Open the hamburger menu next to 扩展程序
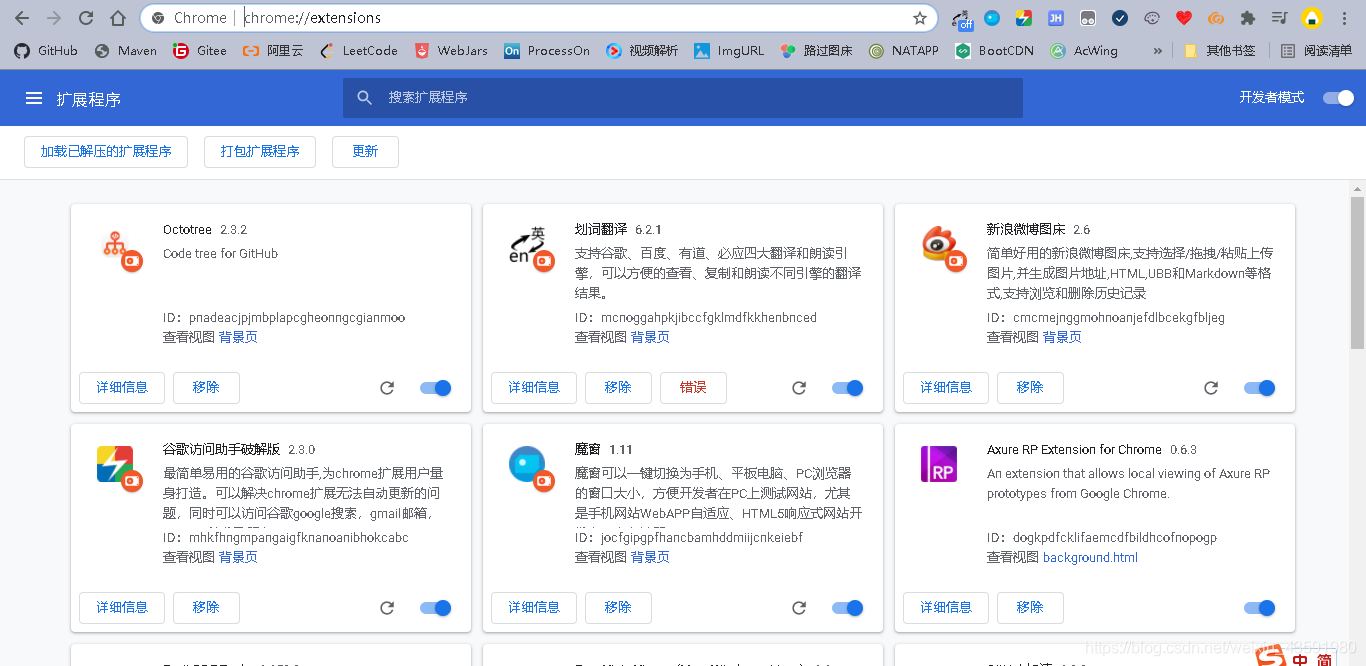Screen dimensions: 1366x666 point(34,98)
